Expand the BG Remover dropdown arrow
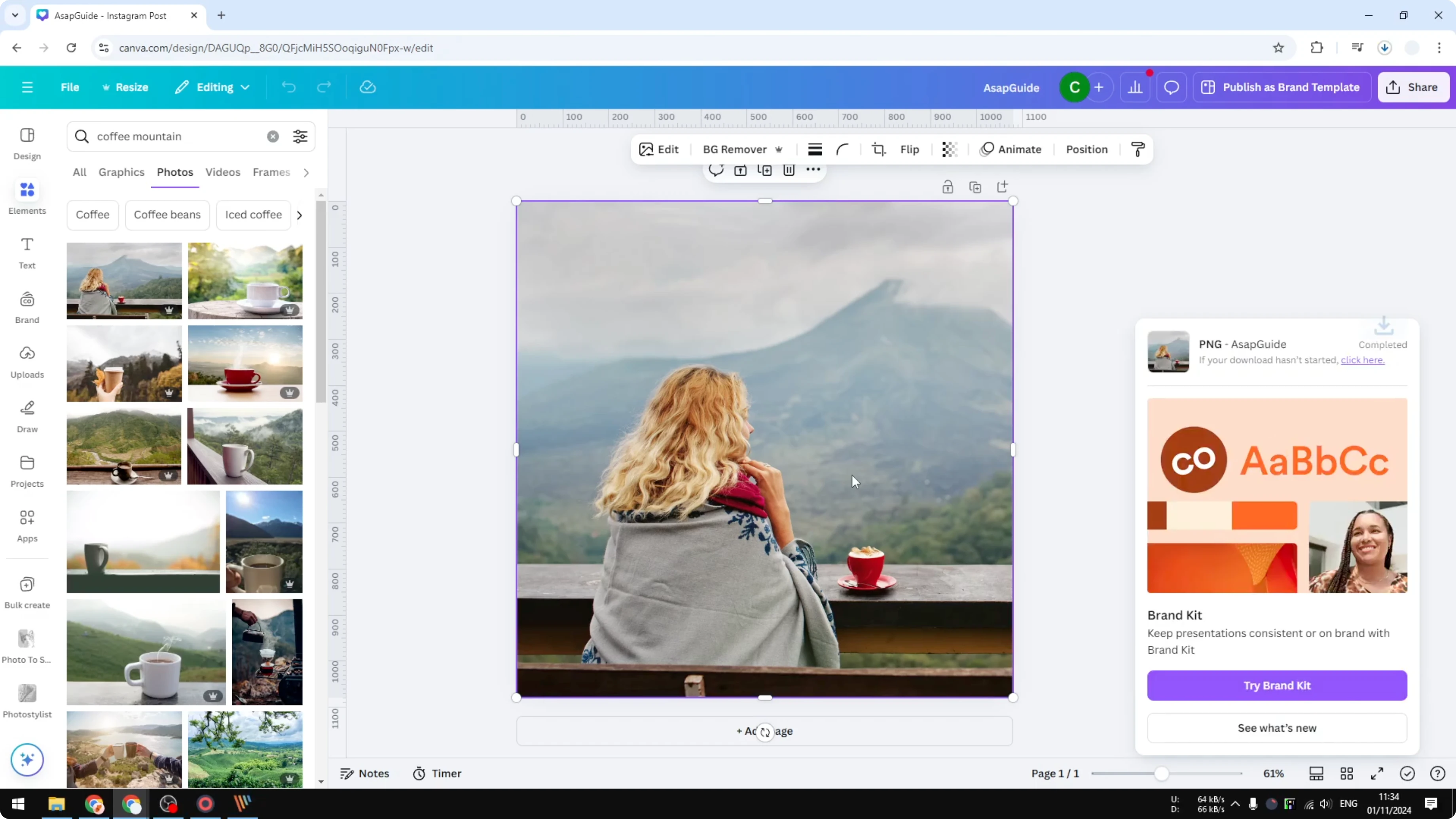The image size is (1456, 819). click(x=780, y=149)
